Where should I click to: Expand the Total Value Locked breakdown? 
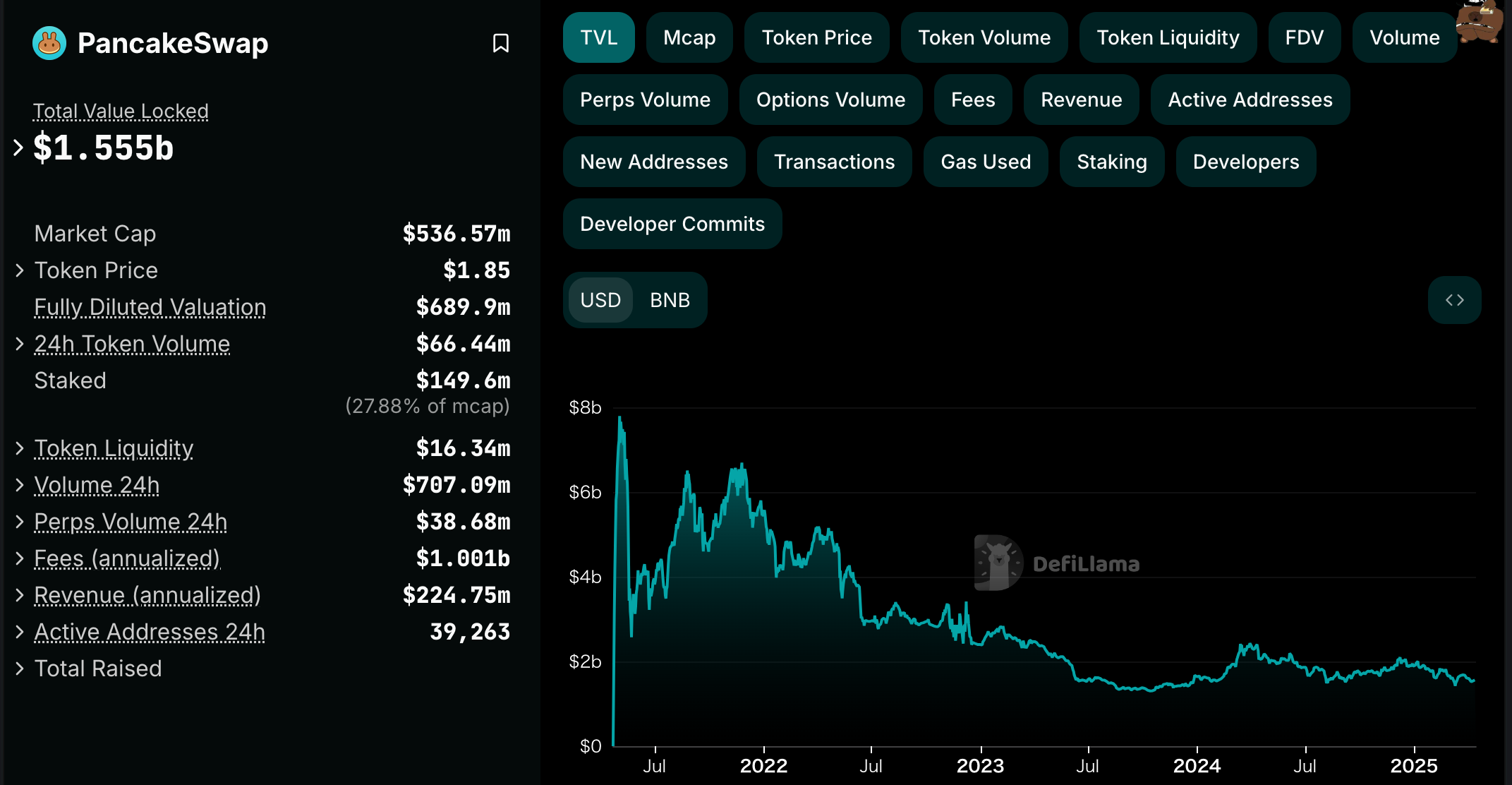(18, 148)
